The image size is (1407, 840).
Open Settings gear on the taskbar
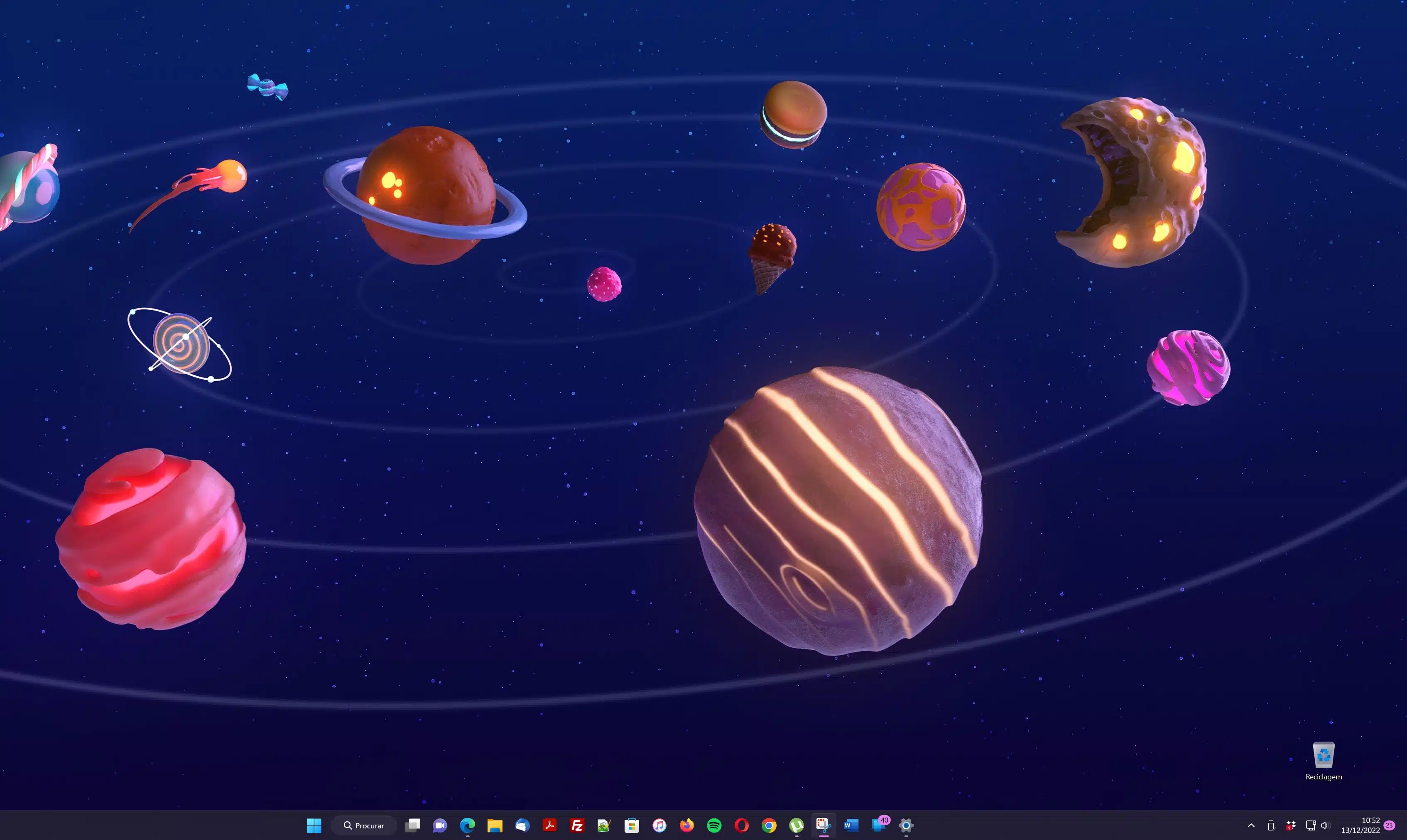coord(906,825)
